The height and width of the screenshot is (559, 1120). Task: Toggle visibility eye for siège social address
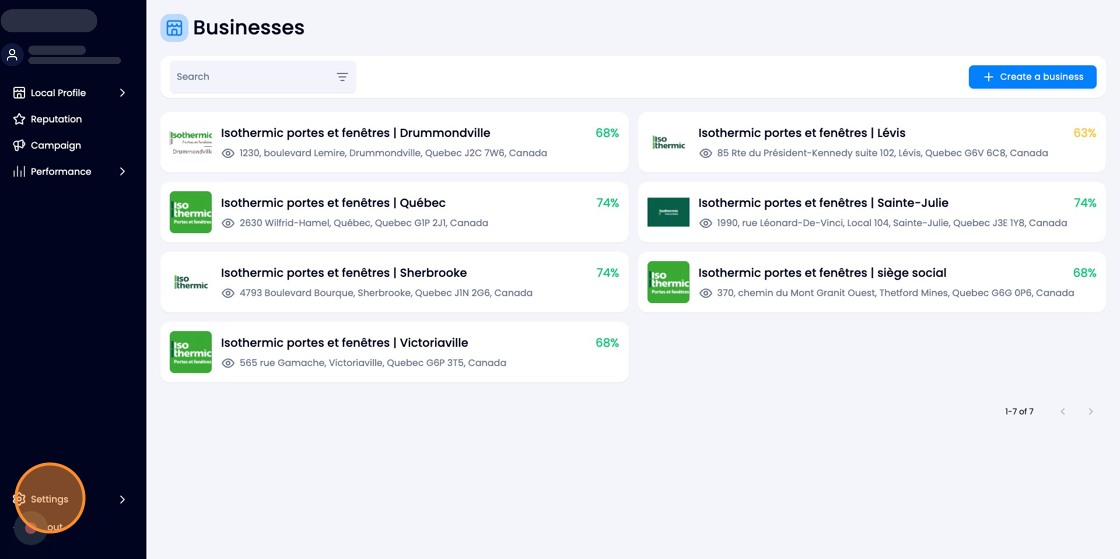(706, 293)
